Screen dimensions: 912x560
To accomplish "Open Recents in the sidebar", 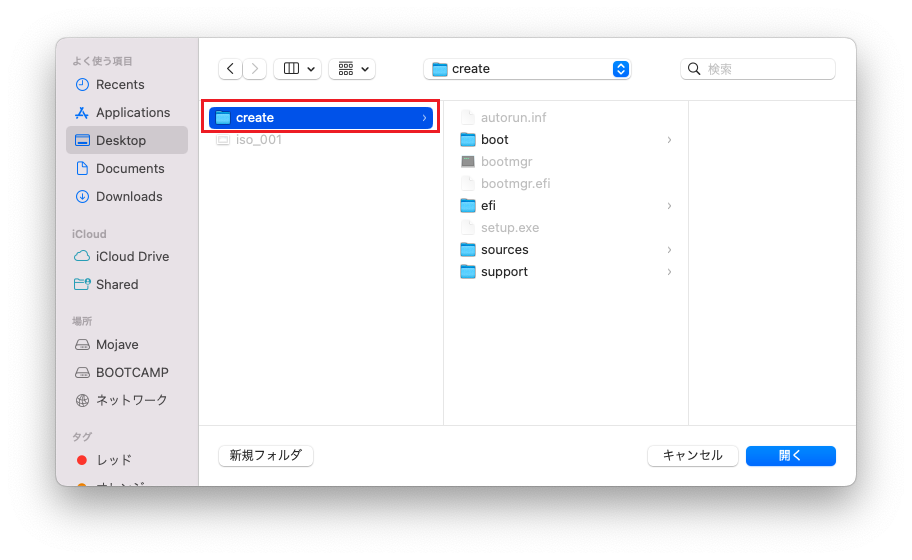I will pyautogui.click(x=127, y=84).
